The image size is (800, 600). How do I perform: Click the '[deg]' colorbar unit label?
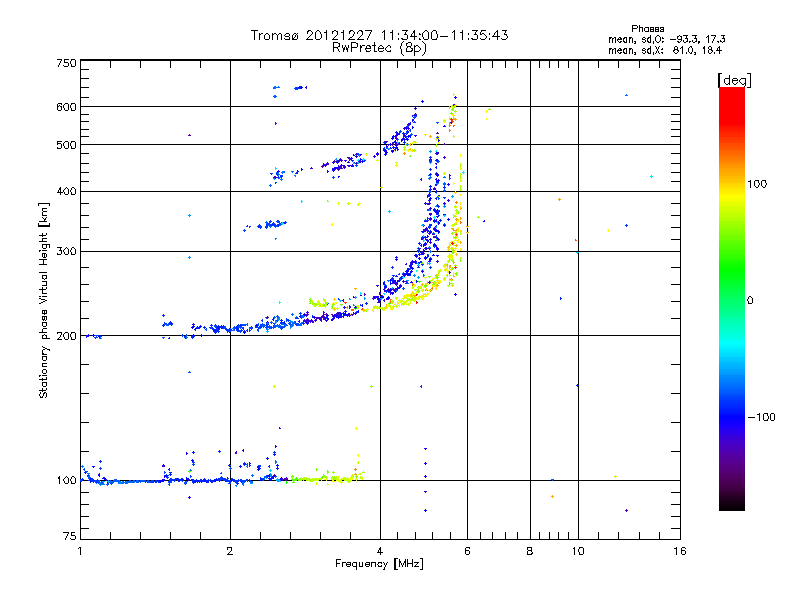tap(734, 80)
